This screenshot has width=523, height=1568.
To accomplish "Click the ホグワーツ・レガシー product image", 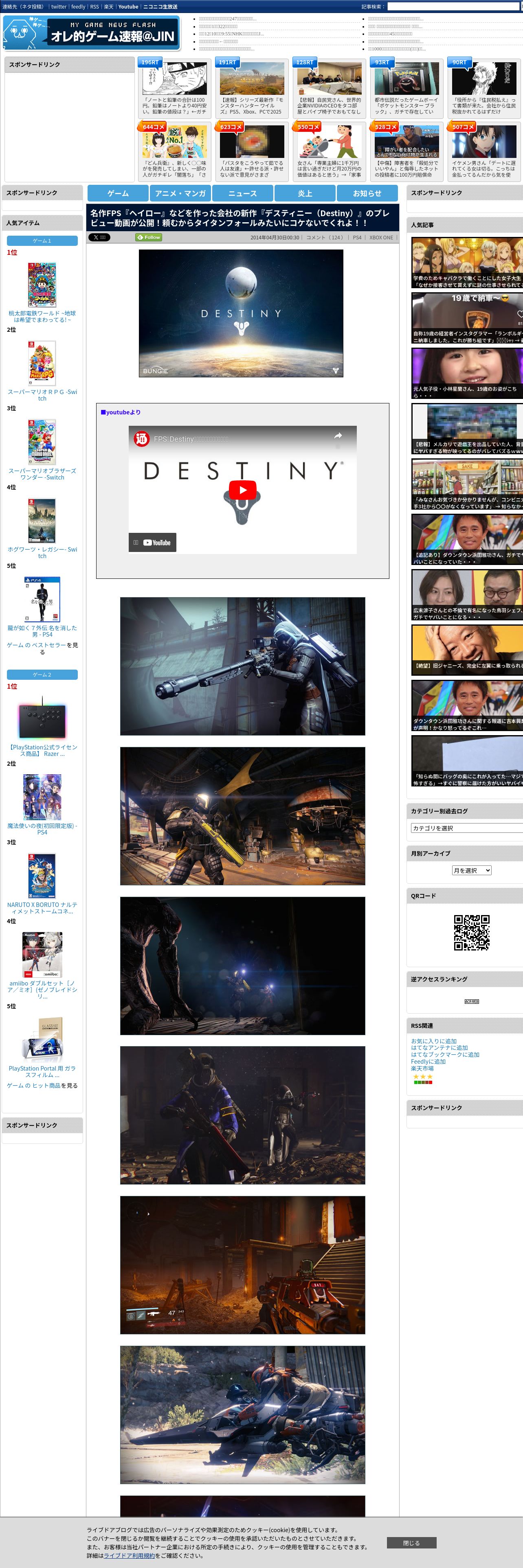I will [x=42, y=521].
